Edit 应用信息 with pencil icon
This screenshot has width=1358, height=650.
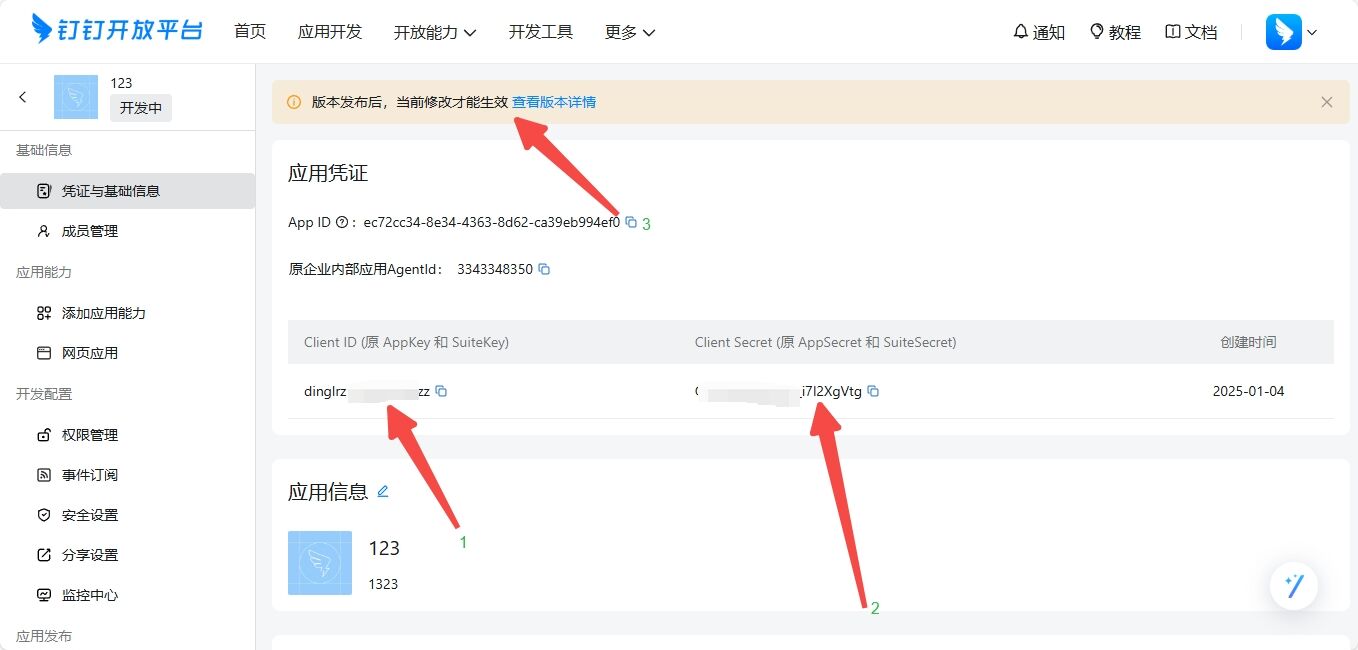[383, 492]
